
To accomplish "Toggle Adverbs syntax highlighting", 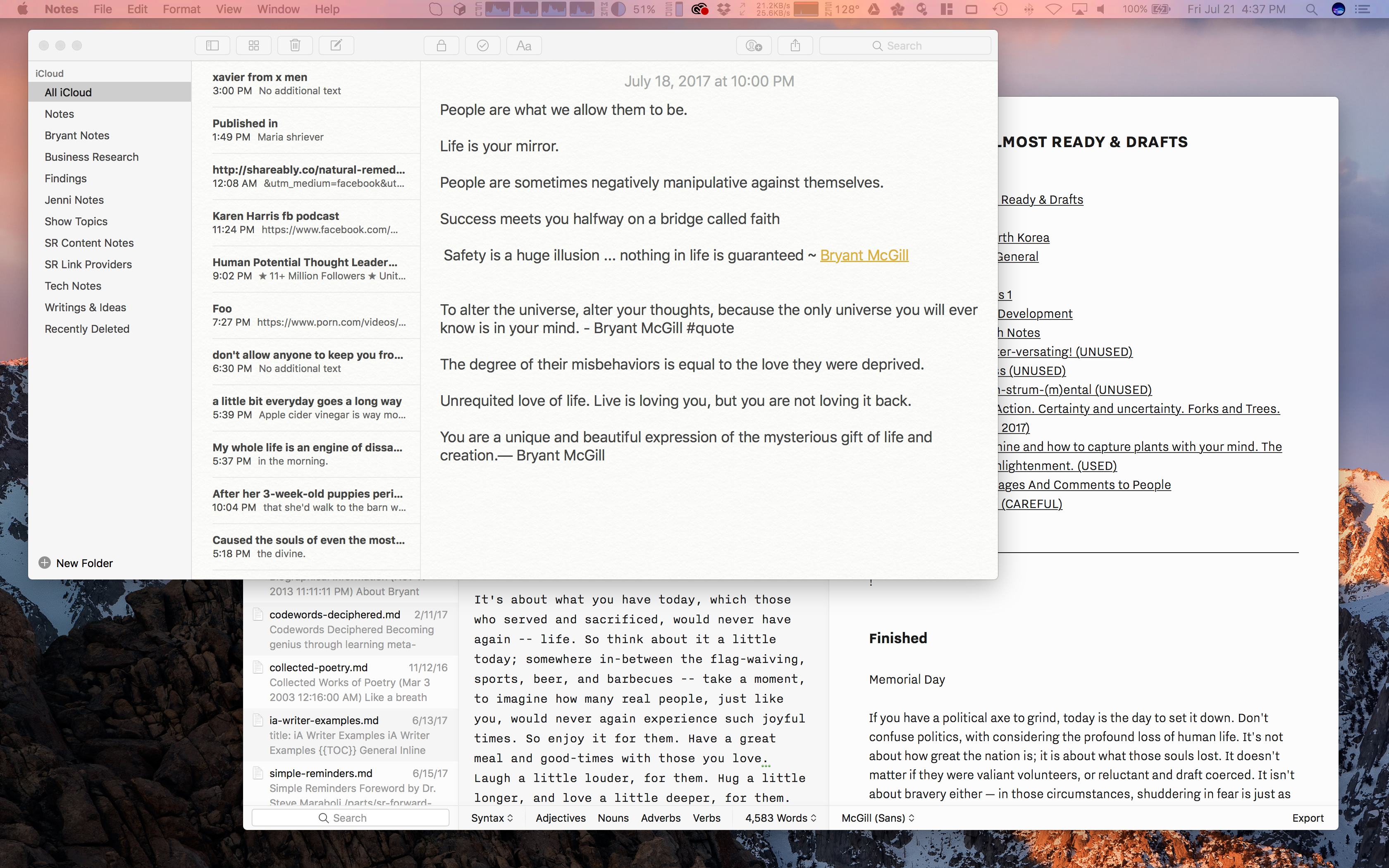I will click(661, 818).
